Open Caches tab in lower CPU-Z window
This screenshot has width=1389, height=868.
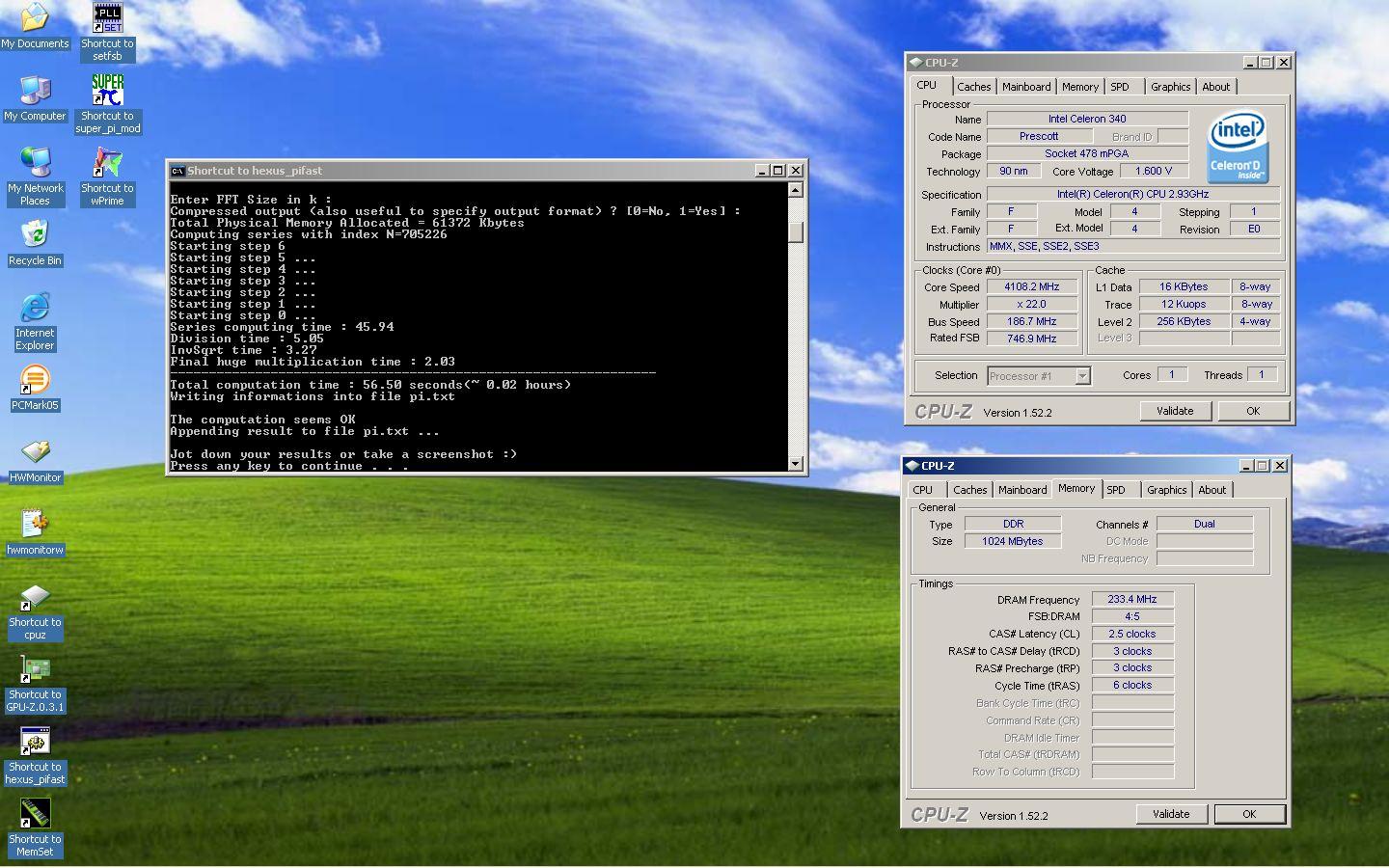(x=969, y=490)
